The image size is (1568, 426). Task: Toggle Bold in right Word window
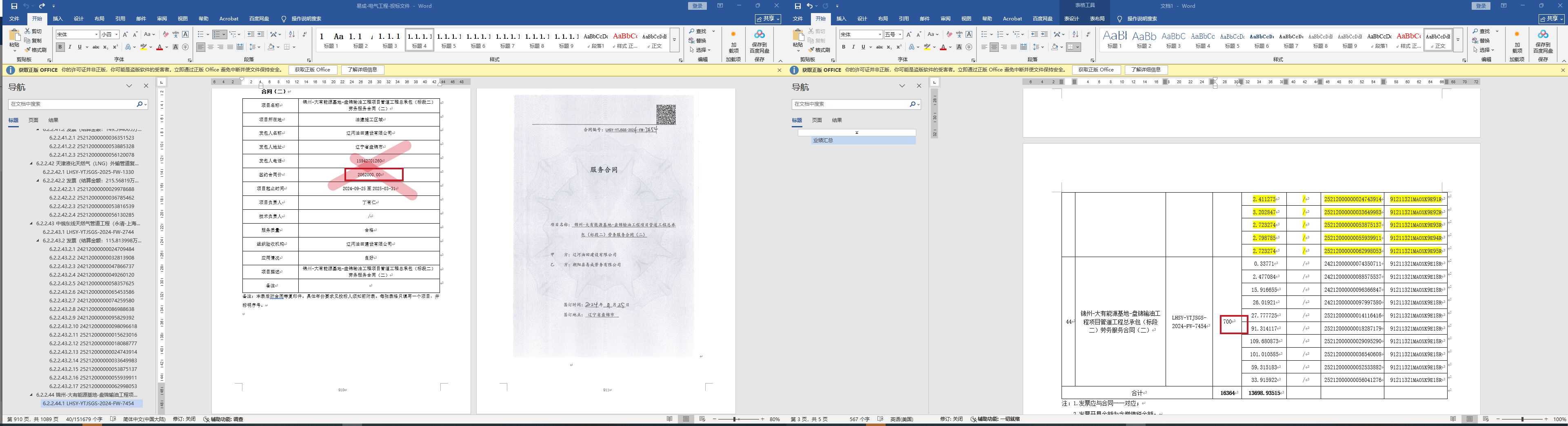point(844,47)
